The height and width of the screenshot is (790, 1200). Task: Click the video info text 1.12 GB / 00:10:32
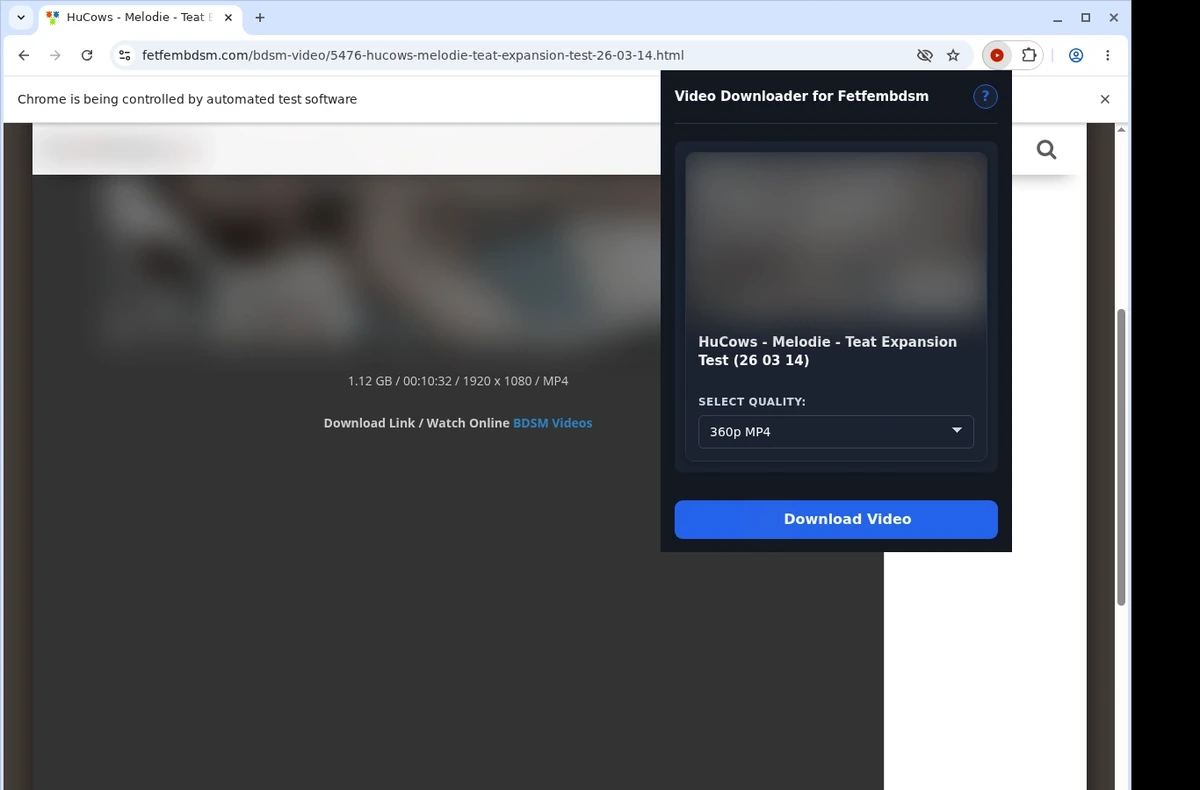[458, 381]
